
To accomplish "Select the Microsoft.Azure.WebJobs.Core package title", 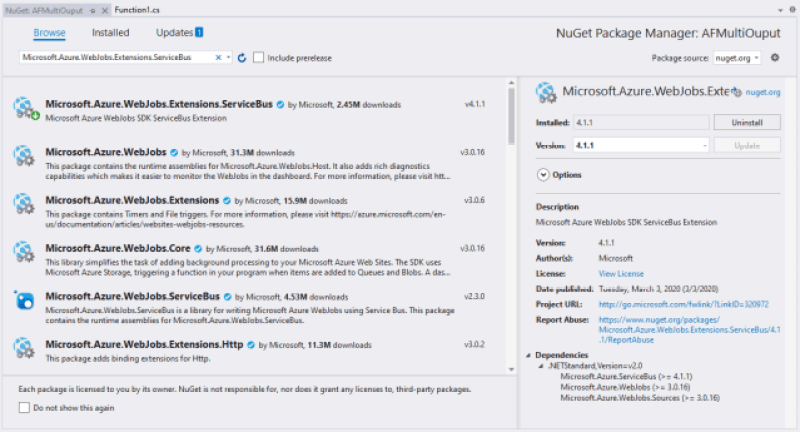I will [118, 248].
